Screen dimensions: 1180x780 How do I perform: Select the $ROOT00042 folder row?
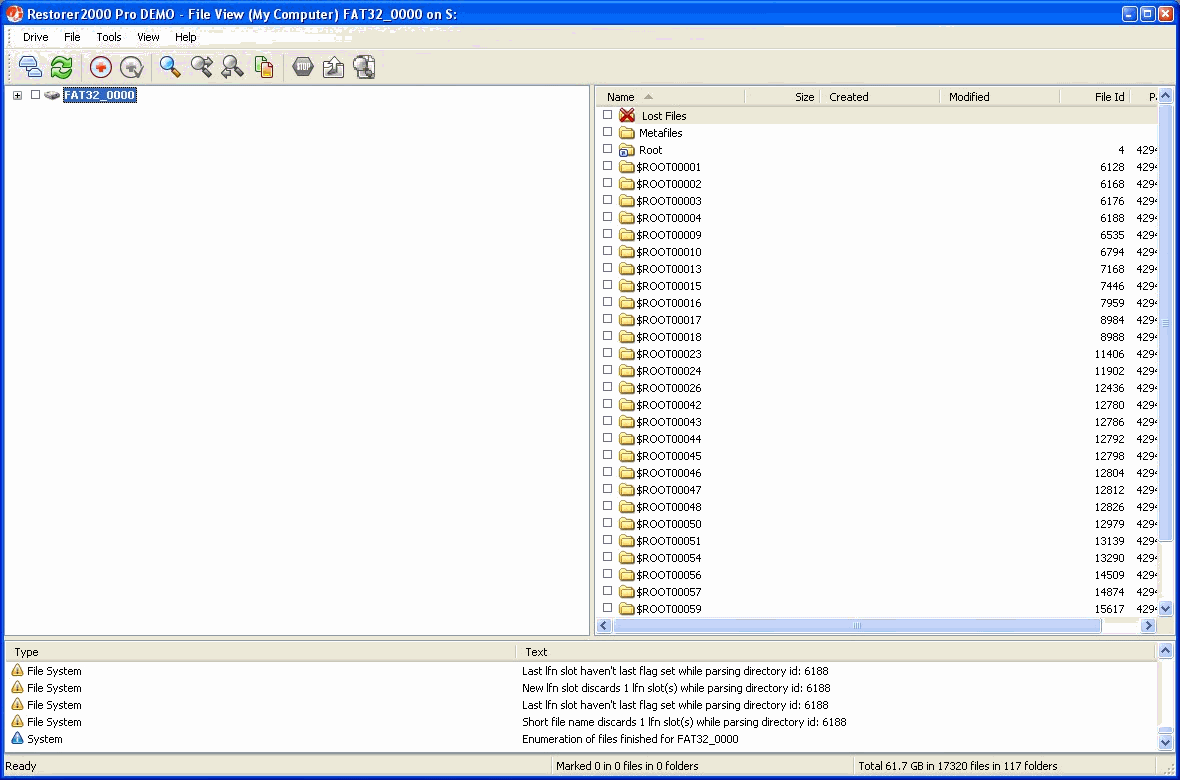coord(879,405)
